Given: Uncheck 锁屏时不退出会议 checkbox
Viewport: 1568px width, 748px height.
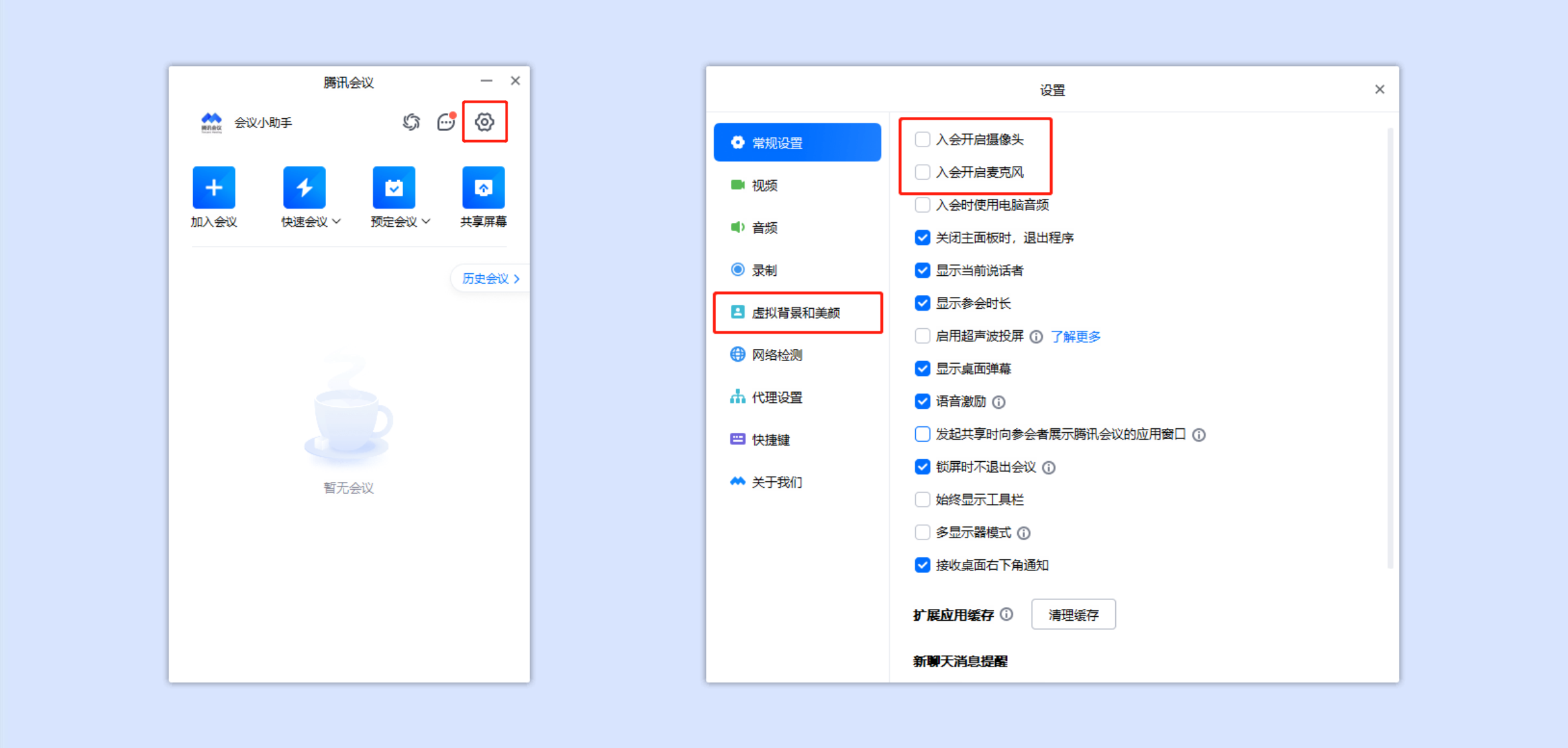Looking at the screenshot, I should click(x=922, y=467).
